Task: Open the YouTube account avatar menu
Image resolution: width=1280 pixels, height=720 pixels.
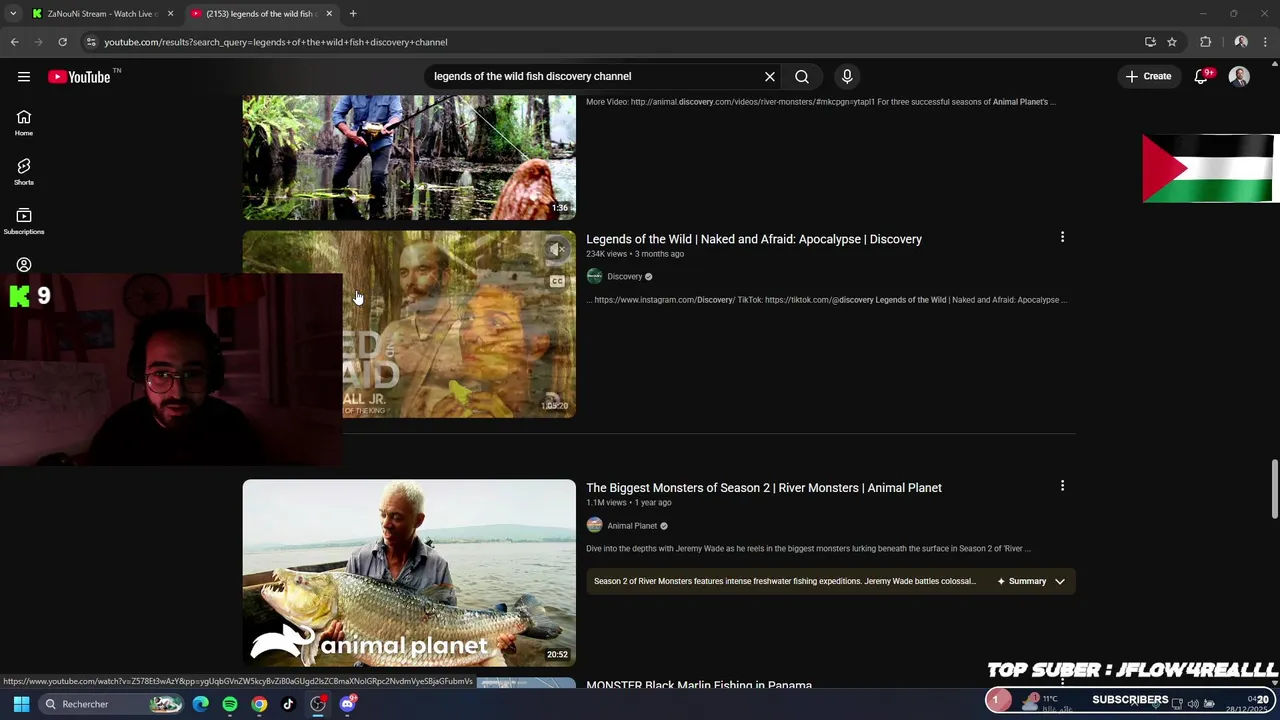Action: [x=1239, y=77]
